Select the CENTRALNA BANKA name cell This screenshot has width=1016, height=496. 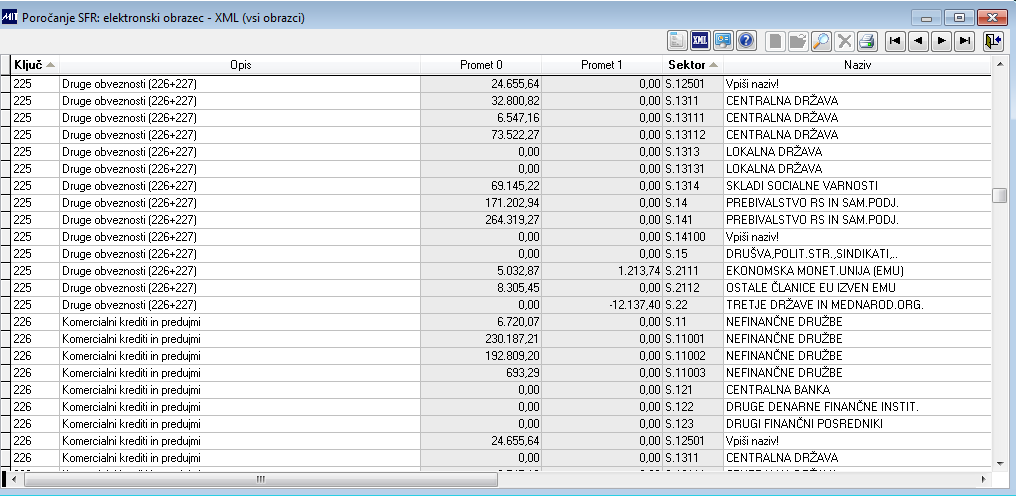coord(857,390)
